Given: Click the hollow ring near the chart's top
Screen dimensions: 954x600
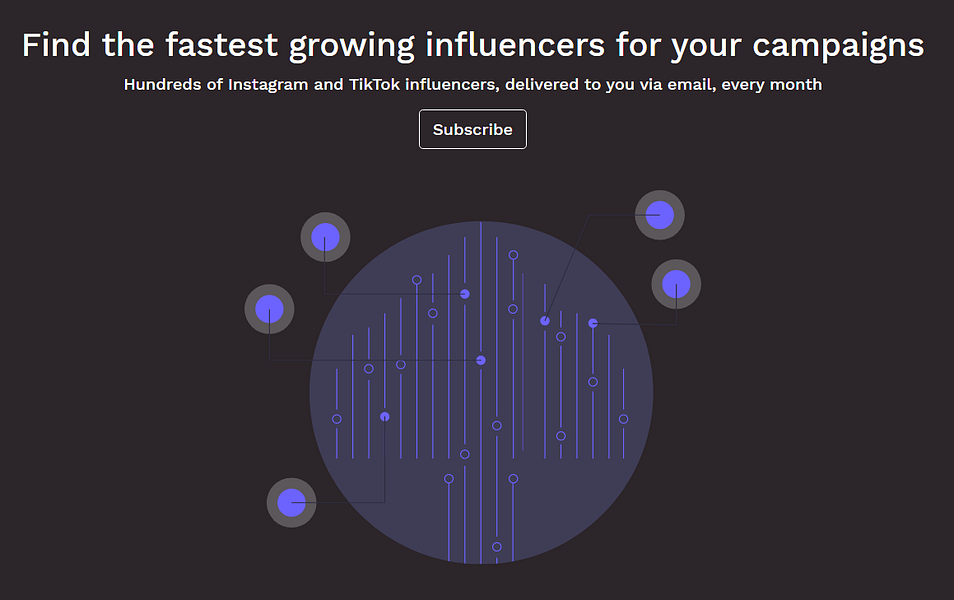Looking at the screenshot, I should point(513,253).
